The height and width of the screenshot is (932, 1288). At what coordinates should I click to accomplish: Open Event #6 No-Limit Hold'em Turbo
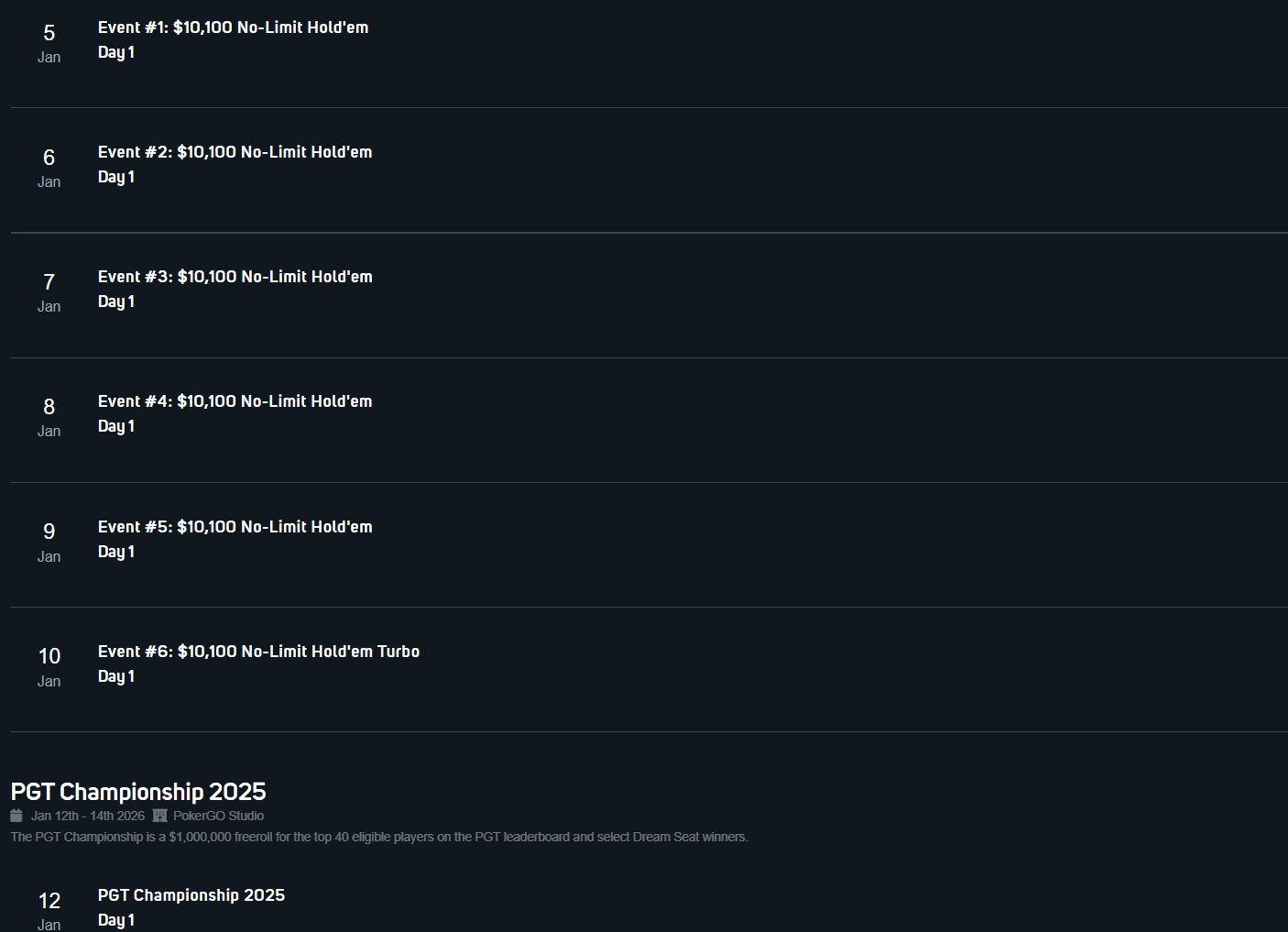click(x=258, y=652)
